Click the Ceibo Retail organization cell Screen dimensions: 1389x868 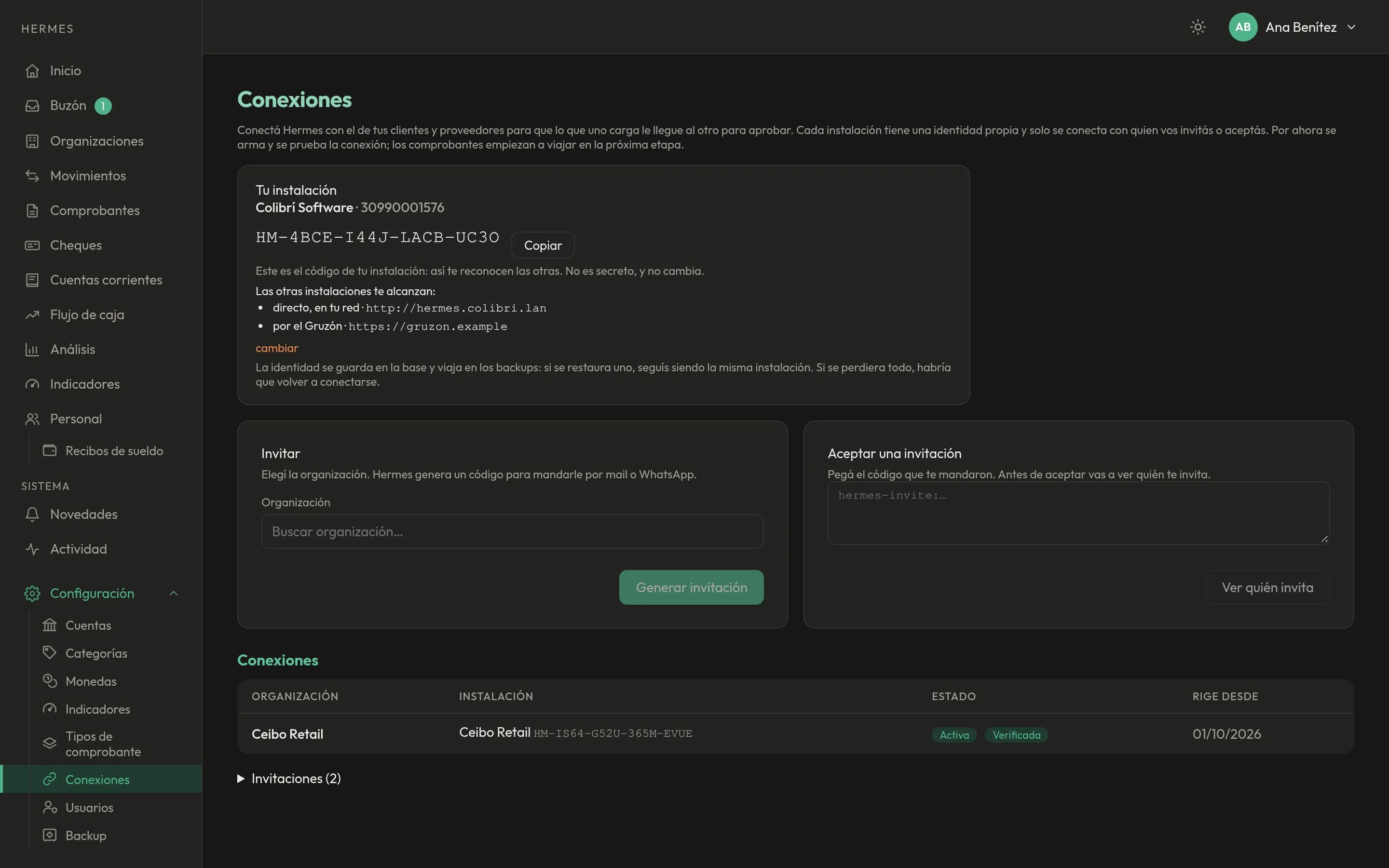point(287,733)
